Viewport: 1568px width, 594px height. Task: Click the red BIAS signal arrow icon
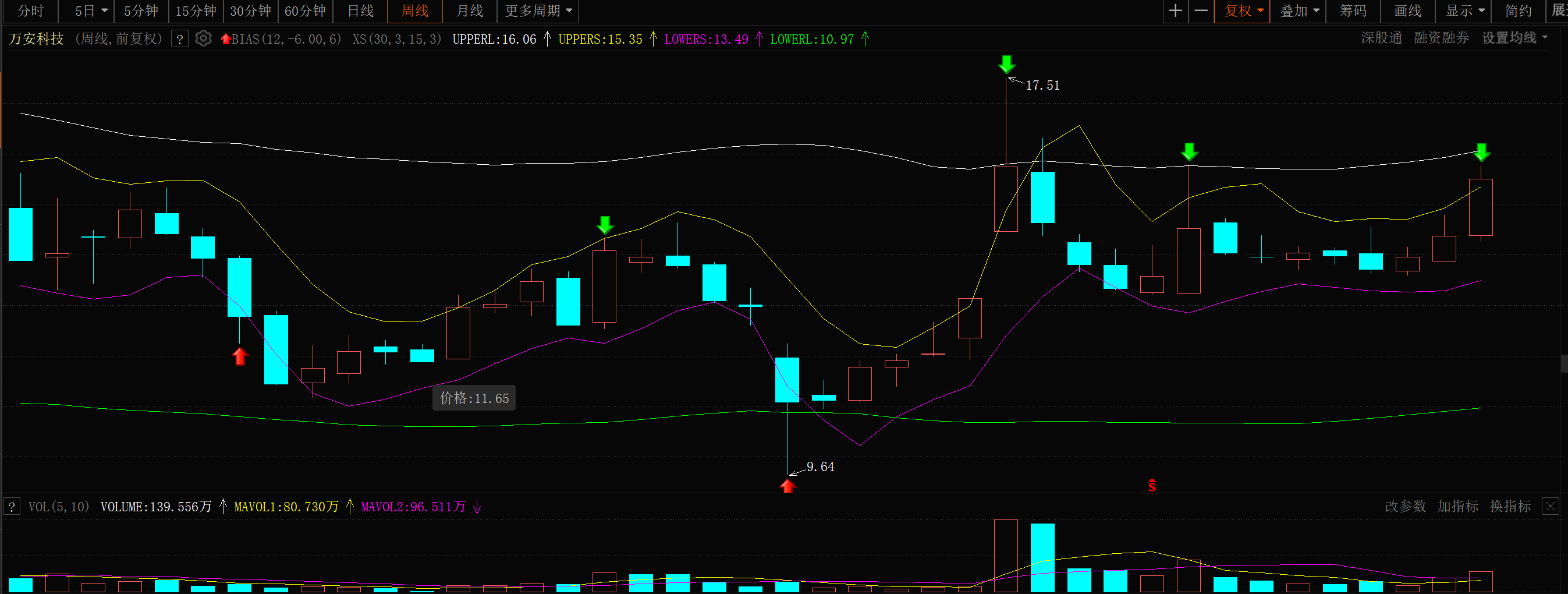click(x=226, y=39)
